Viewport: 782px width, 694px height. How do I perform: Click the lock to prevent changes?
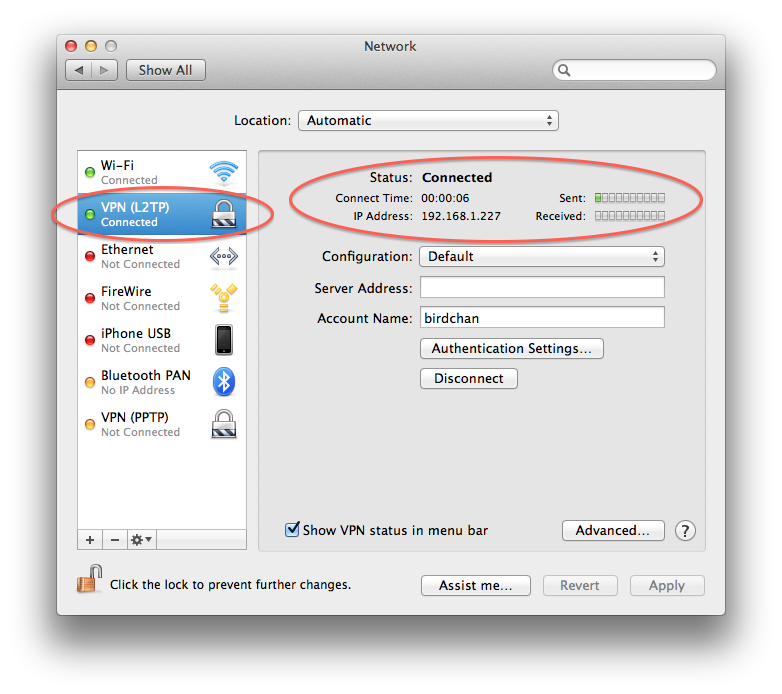tap(89, 579)
